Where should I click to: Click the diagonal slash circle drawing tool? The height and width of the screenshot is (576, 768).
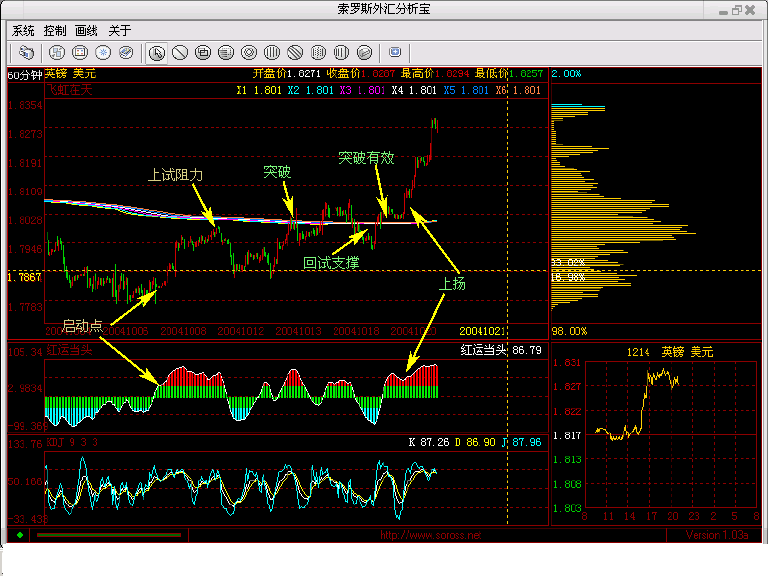[x=180, y=51]
